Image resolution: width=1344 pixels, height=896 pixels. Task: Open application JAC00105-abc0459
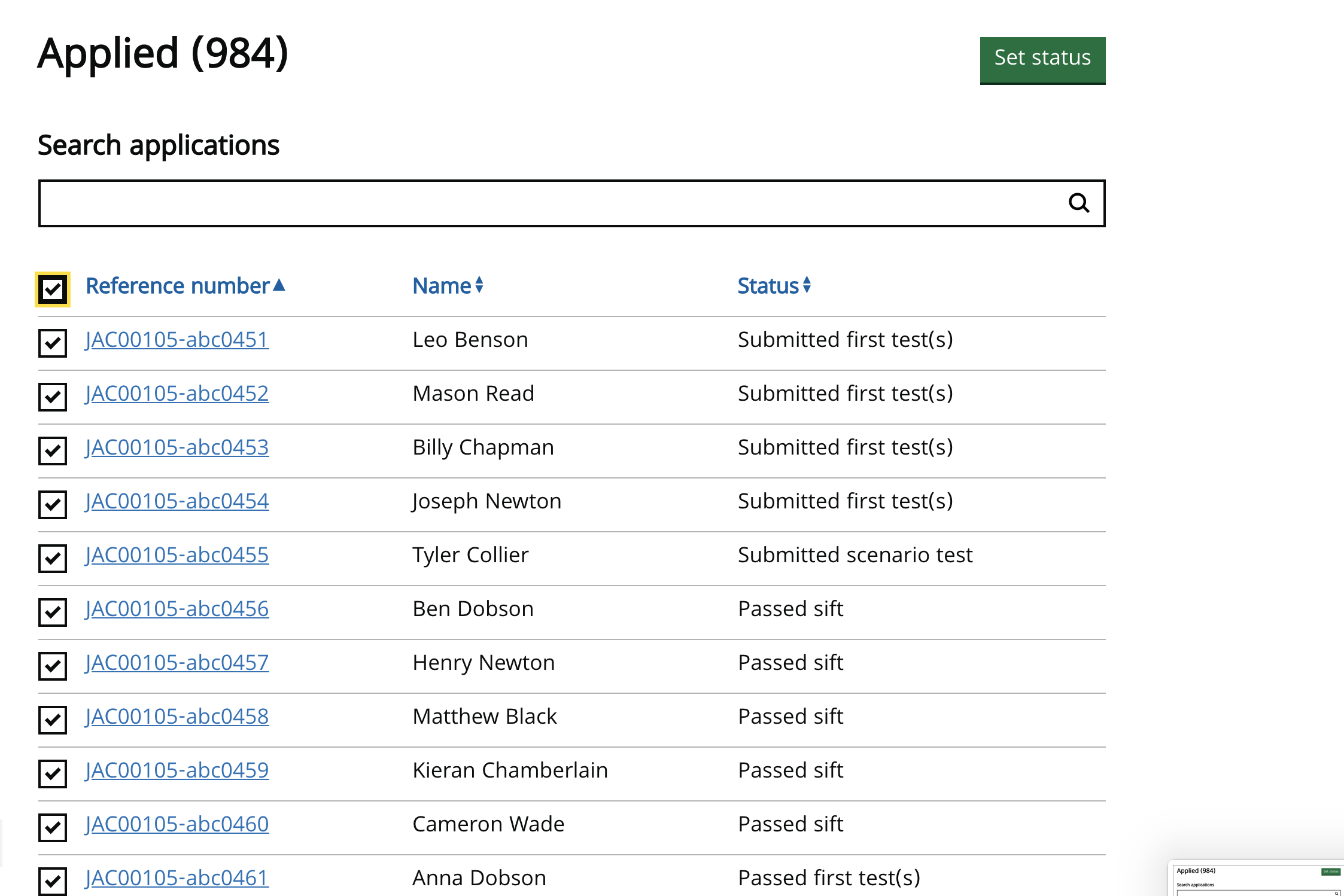coord(177,770)
